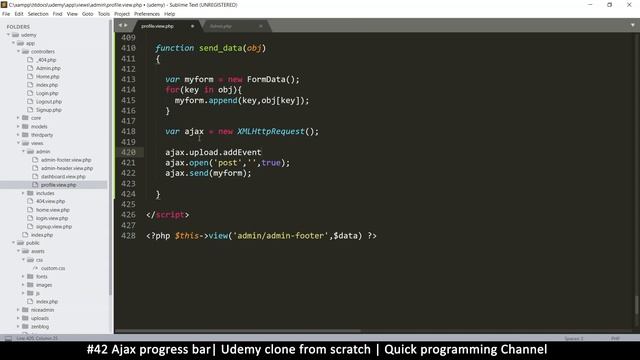The width and height of the screenshot is (640, 360).
Task: Open the Goto menu
Action: [88, 14]
